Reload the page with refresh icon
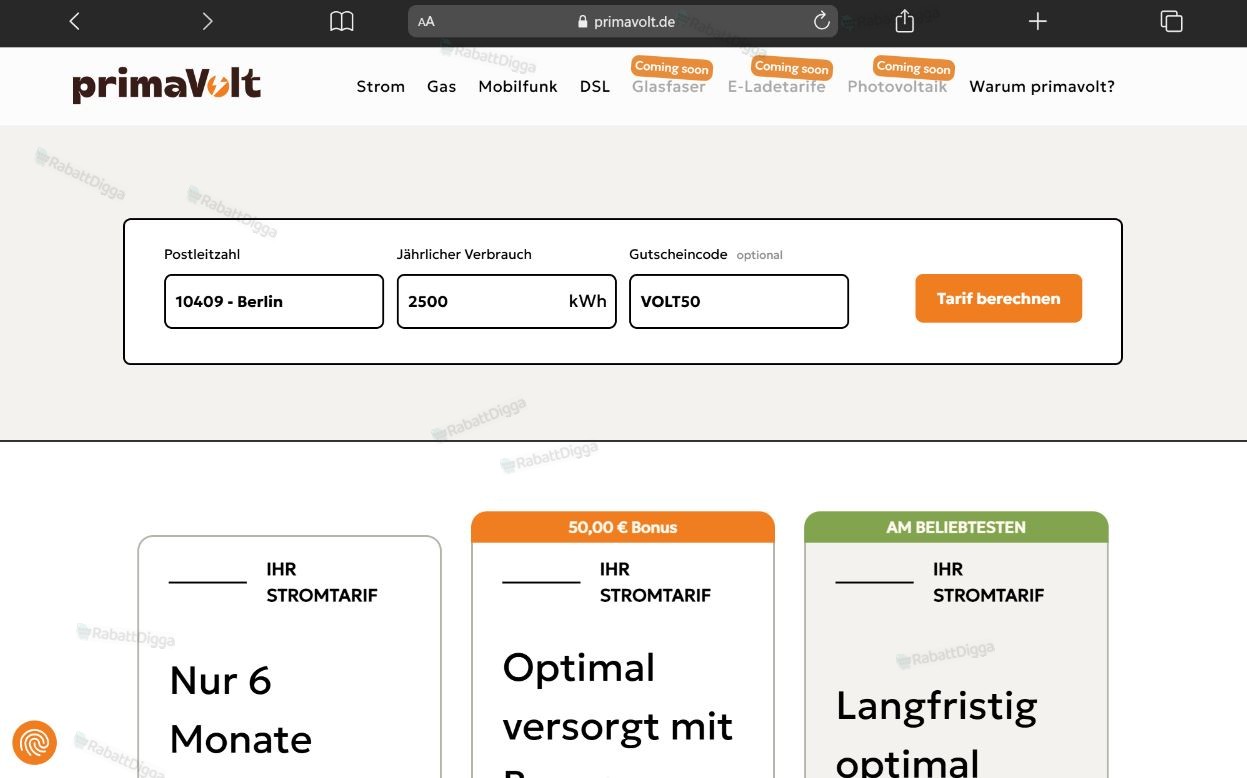 821,21
